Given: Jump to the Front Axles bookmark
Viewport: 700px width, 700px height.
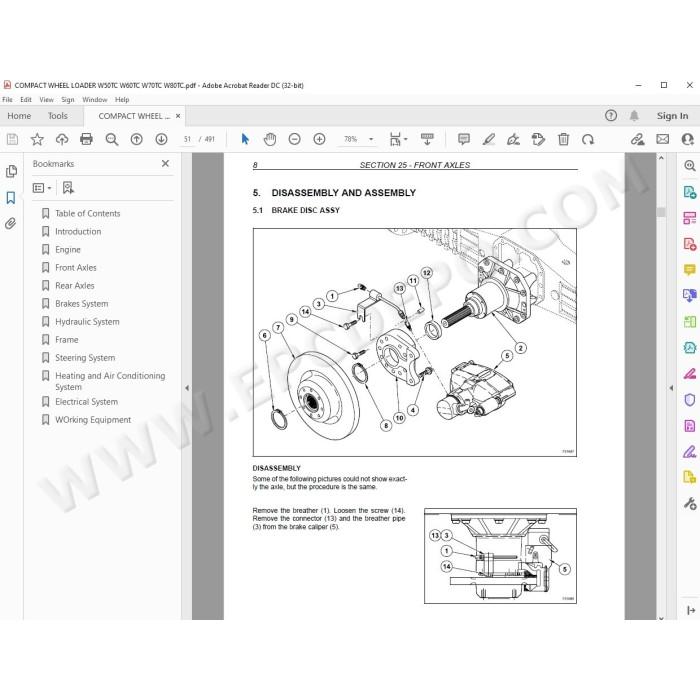Looking at the screenshot, I should point(76,267).
